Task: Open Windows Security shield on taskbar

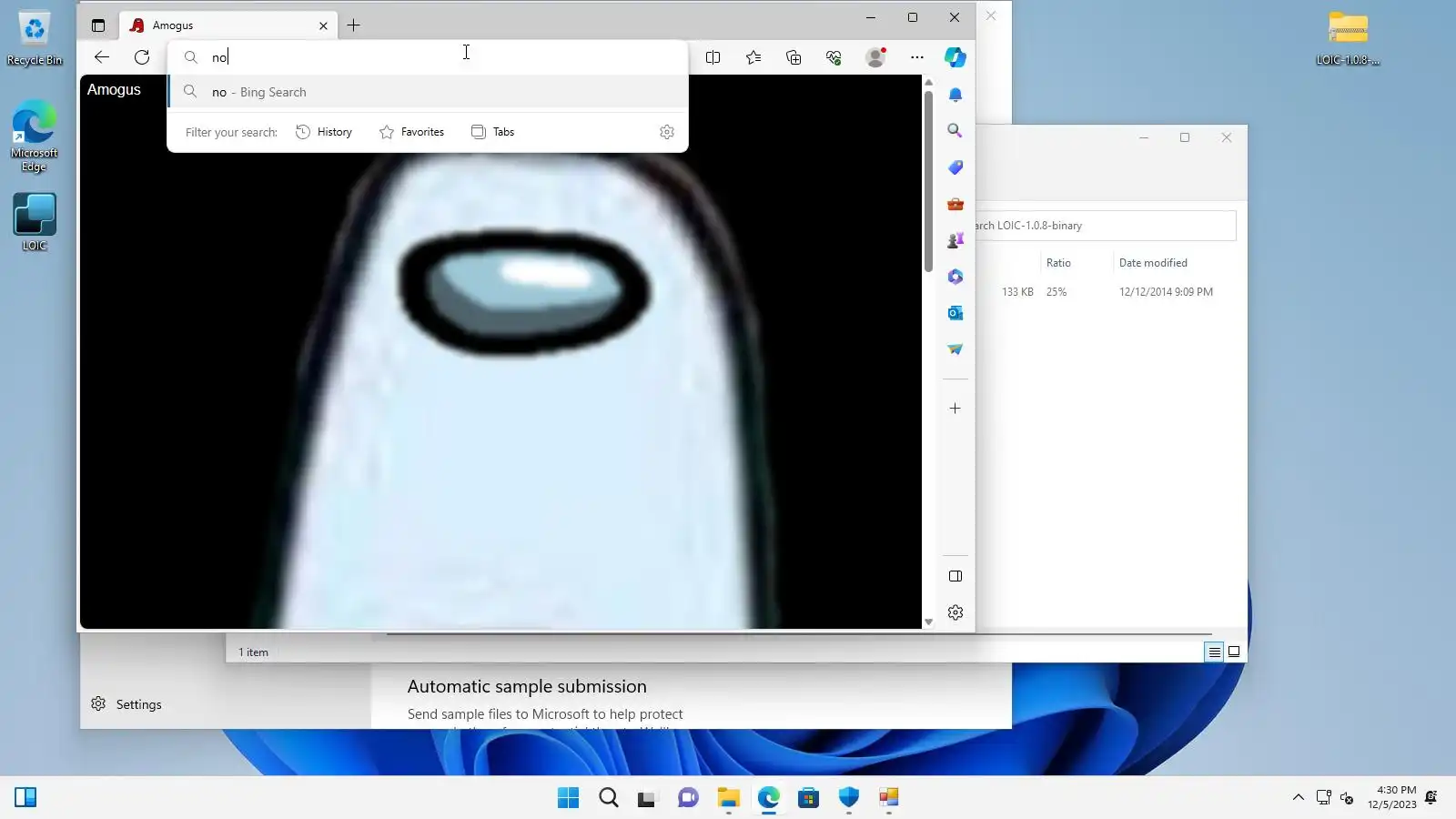Action: click(x=849, y=798)
